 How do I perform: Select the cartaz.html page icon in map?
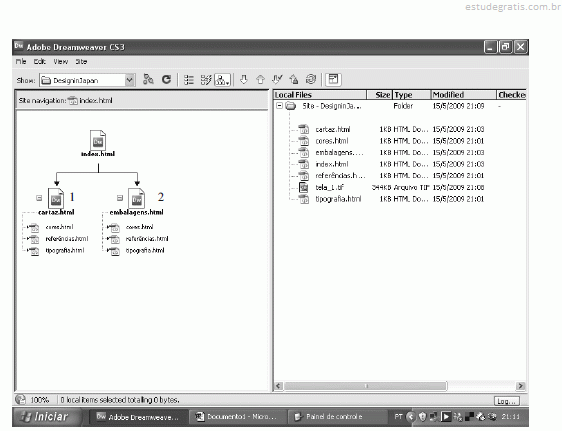(56, 198)
